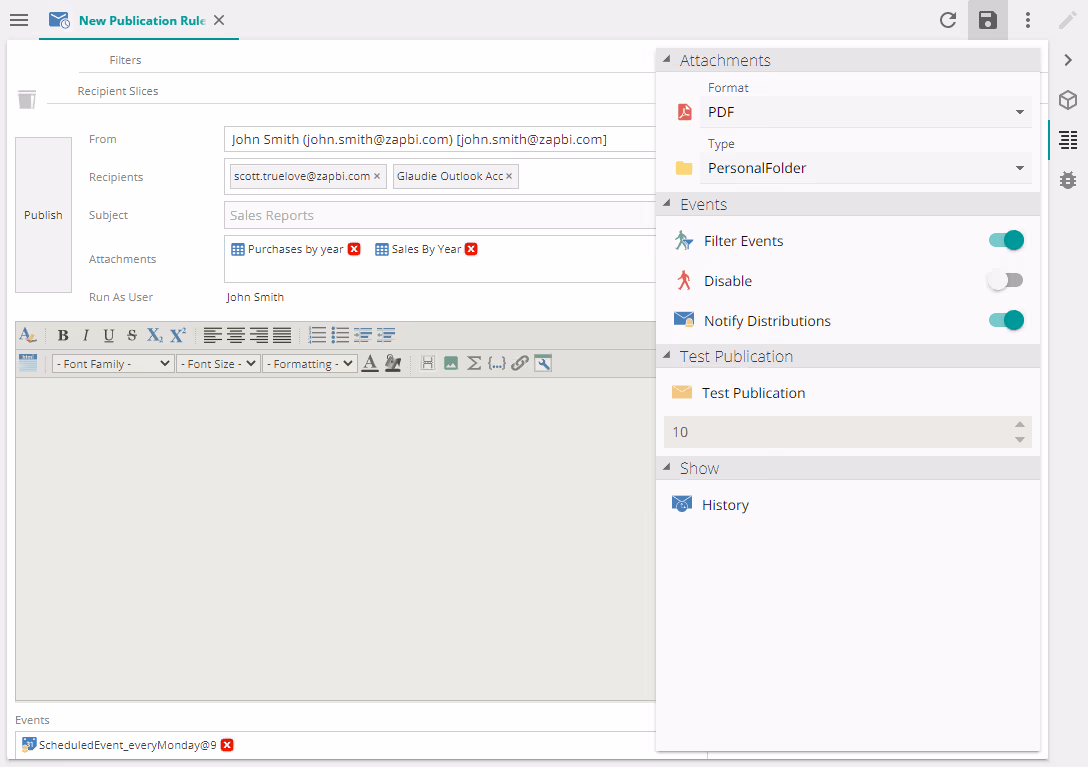1089x769 pixels.
Task: Open the History link under Show
Action: tap(725, 505)
